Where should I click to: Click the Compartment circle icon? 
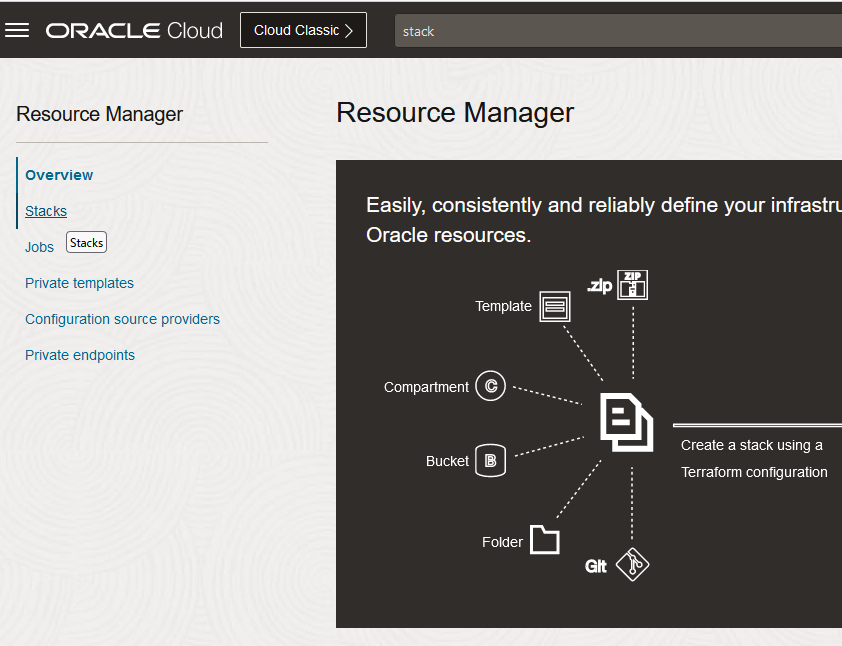tap(490, 386)
